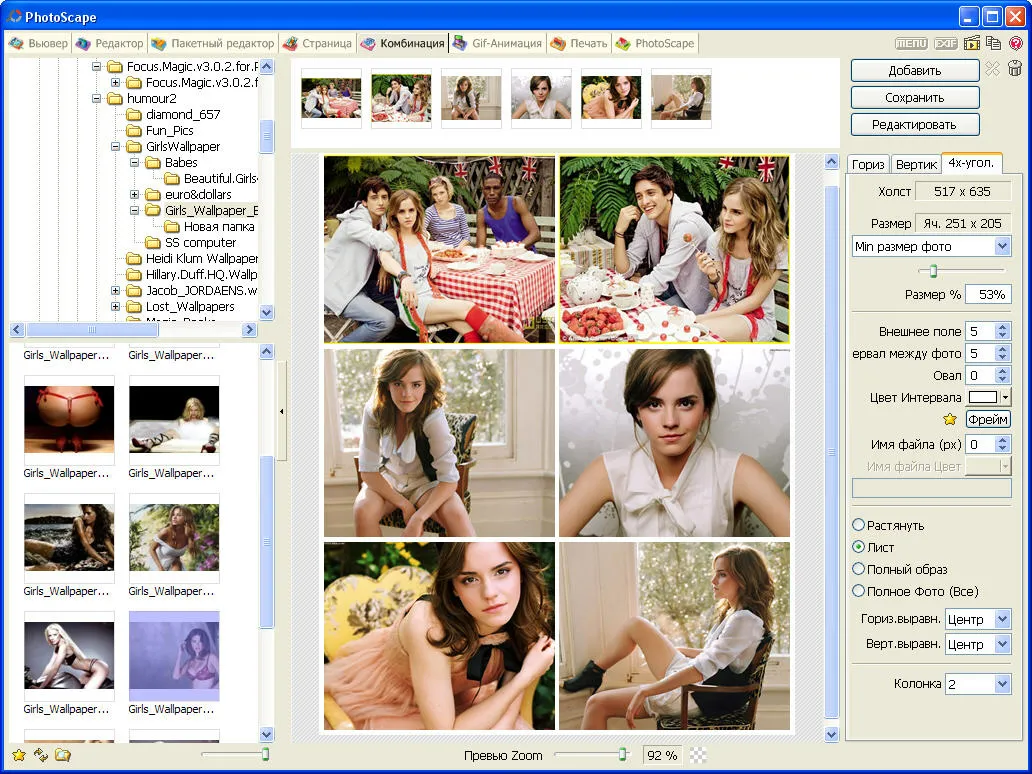Select the SS computer folder in tree
This screenshot has height=774, width=1032.
pos(200,242)
